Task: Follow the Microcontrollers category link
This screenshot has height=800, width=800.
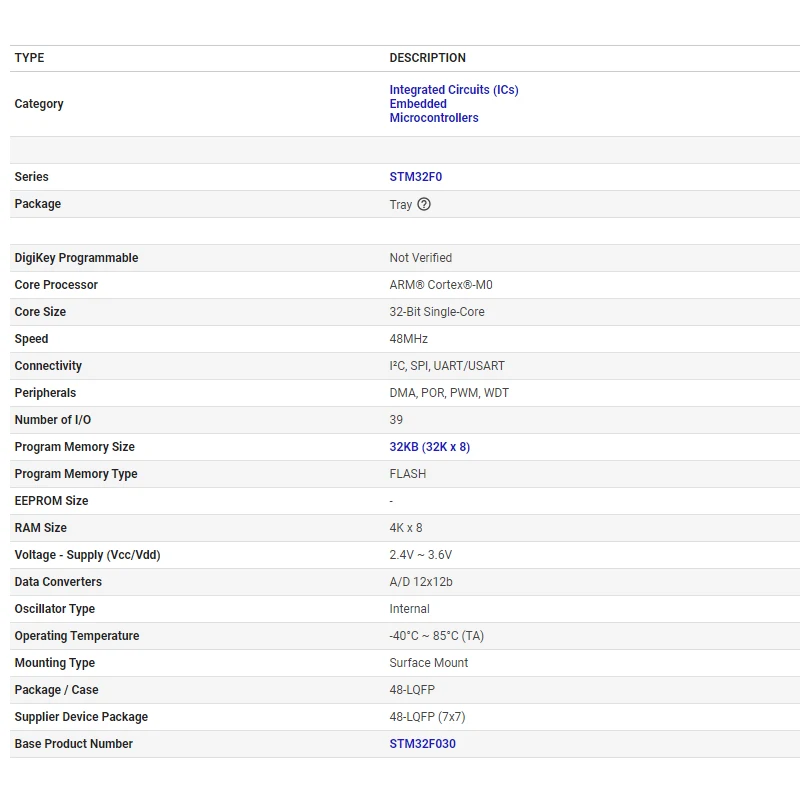Action: pos(434,118)
